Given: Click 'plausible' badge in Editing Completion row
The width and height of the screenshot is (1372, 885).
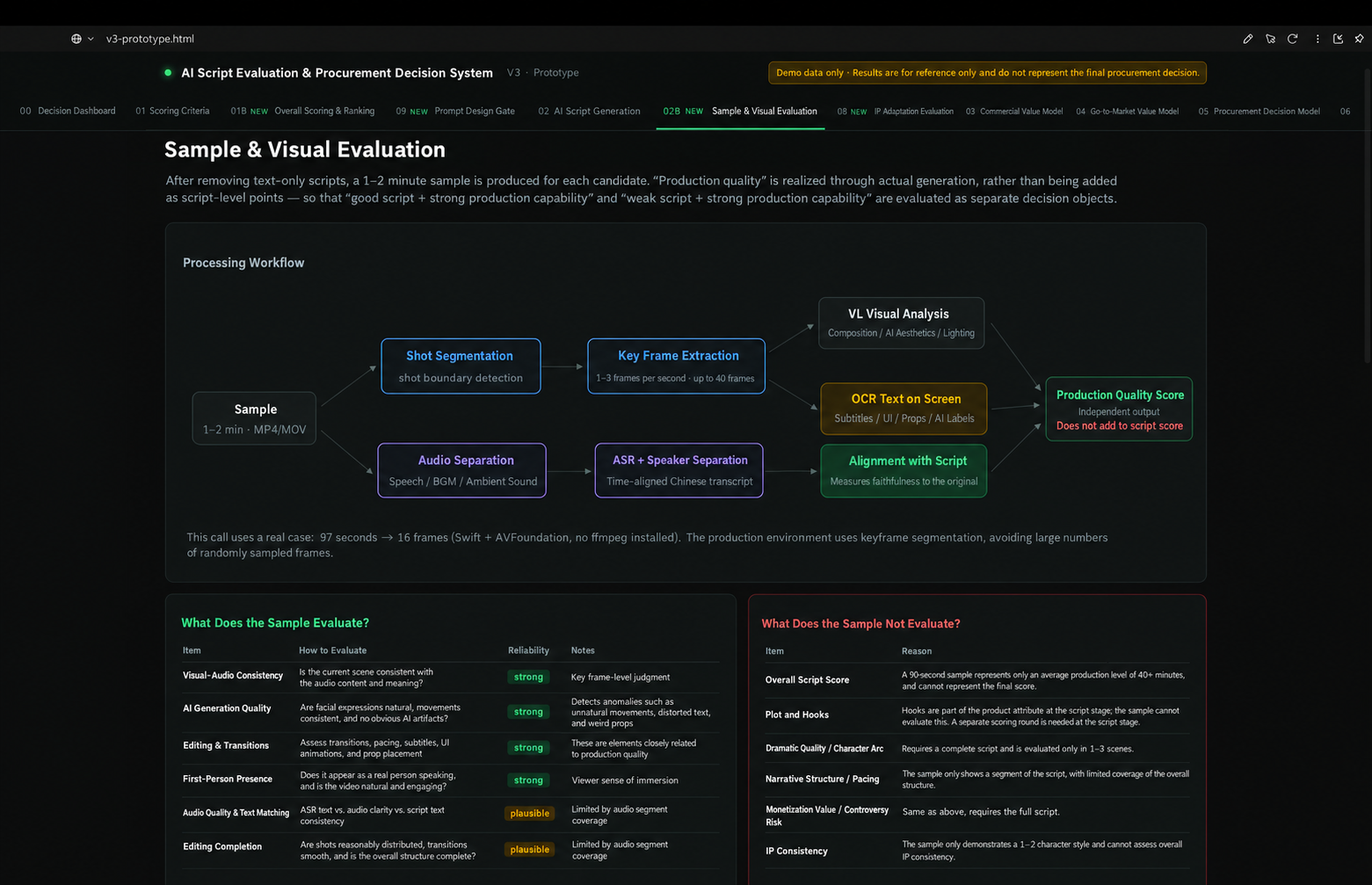Looking at the screenshot, I should pyautogui.click(x=530, y=850).
